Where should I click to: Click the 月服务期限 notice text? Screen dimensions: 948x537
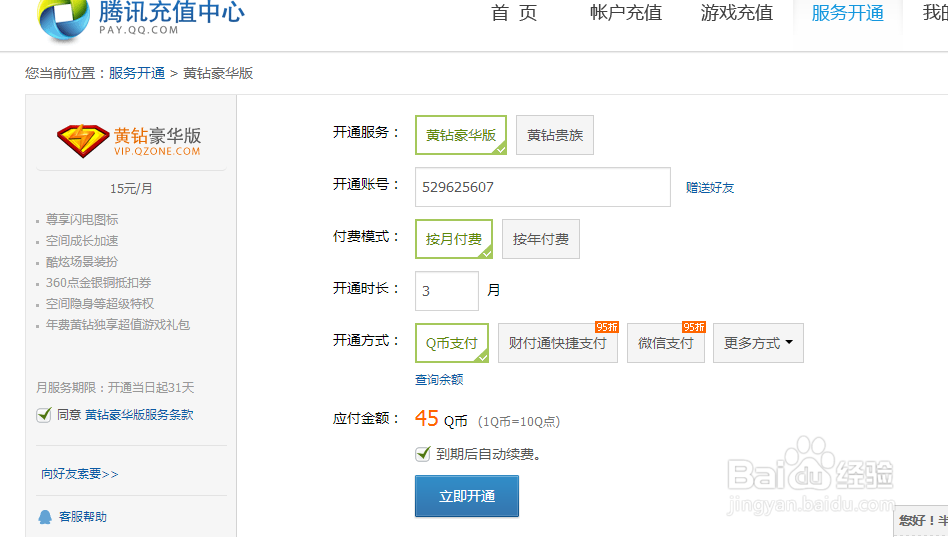coord(115,388)
